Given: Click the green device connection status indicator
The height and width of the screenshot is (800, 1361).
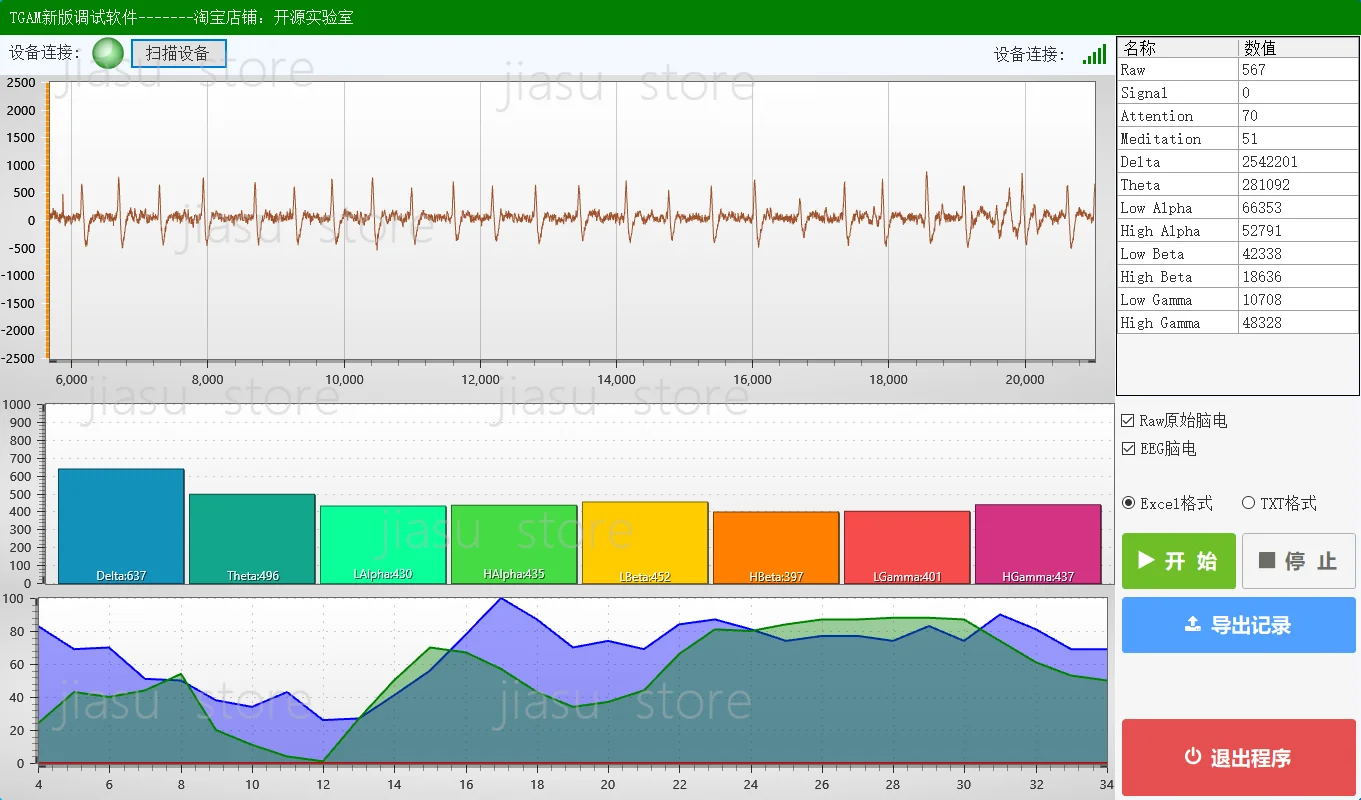Looking at the screenshot, I should coord(108,54).
